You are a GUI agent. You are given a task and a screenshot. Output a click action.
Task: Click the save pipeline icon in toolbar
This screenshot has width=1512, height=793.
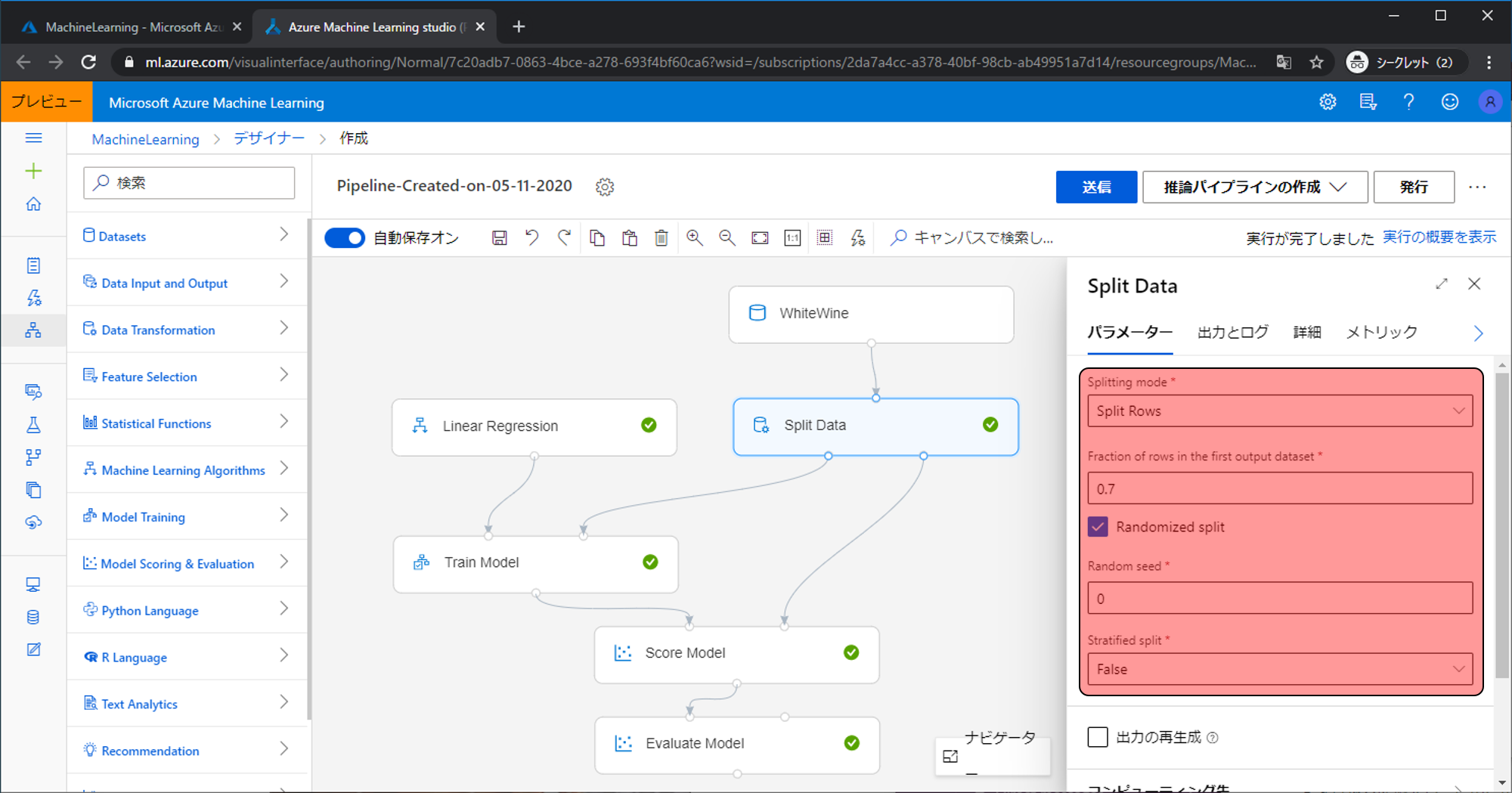coord(499,238)
